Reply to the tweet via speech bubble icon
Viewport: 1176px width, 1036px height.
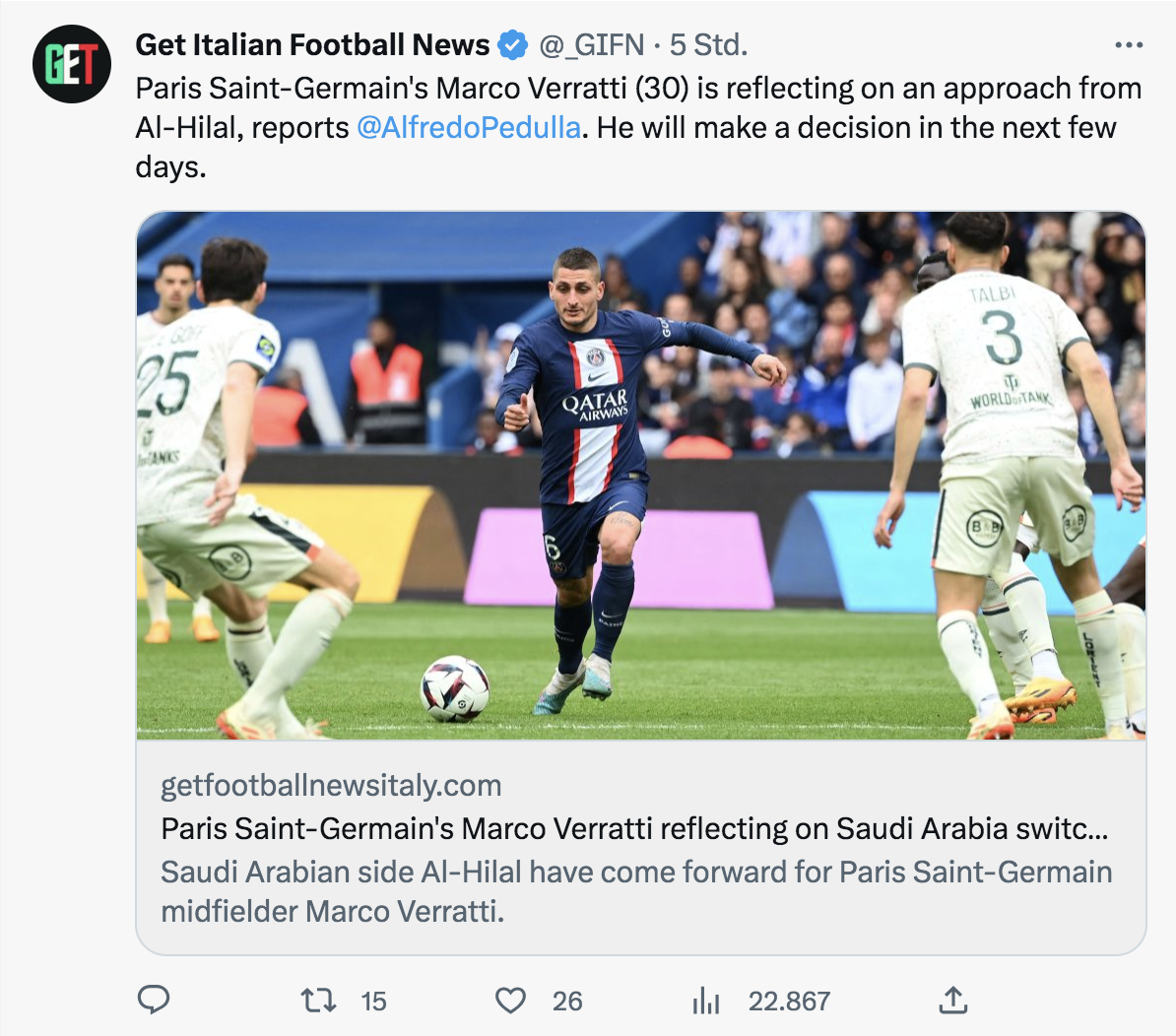click(153, 1001)
